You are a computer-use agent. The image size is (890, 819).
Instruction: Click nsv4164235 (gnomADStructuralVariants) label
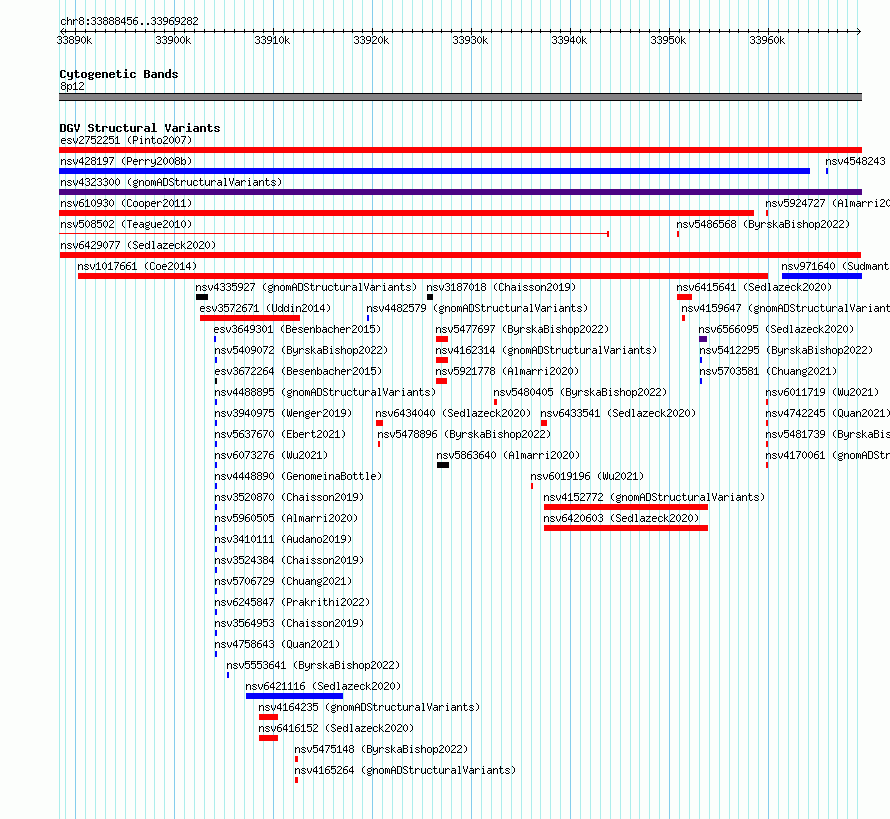(x=369, y=707)
